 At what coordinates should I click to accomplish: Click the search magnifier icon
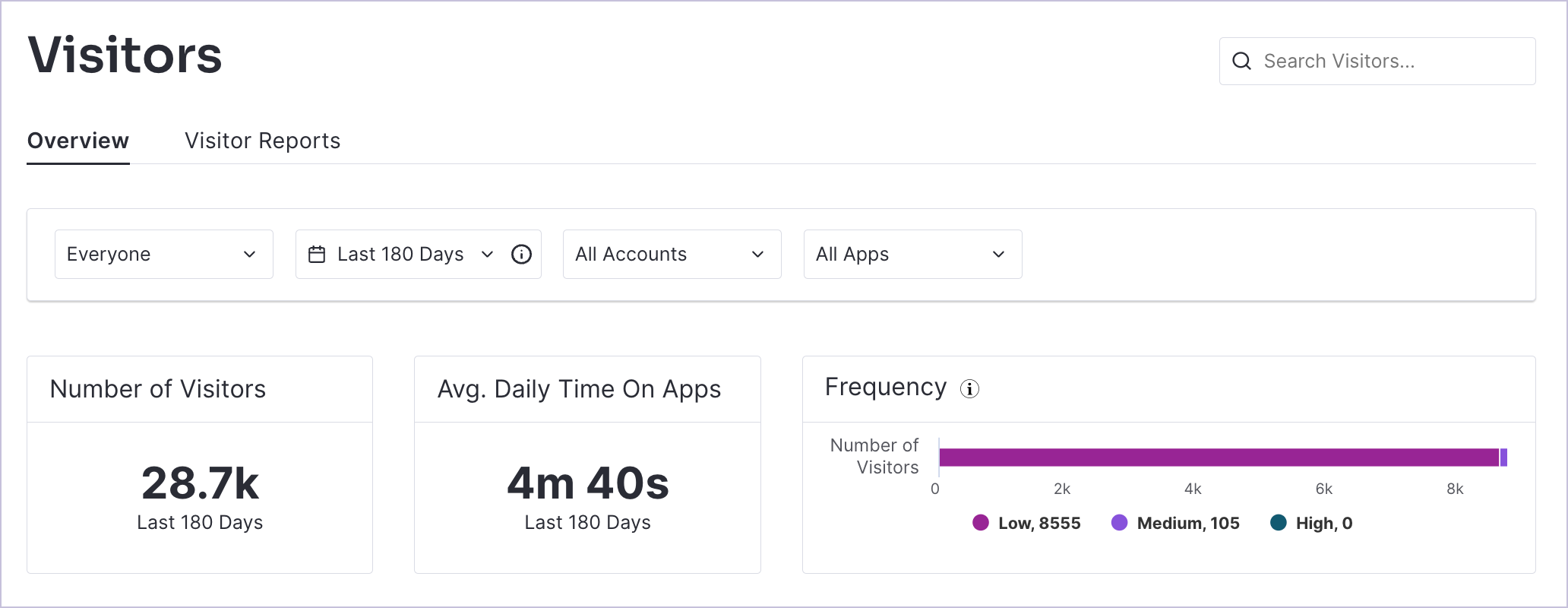pos(1241,61)
